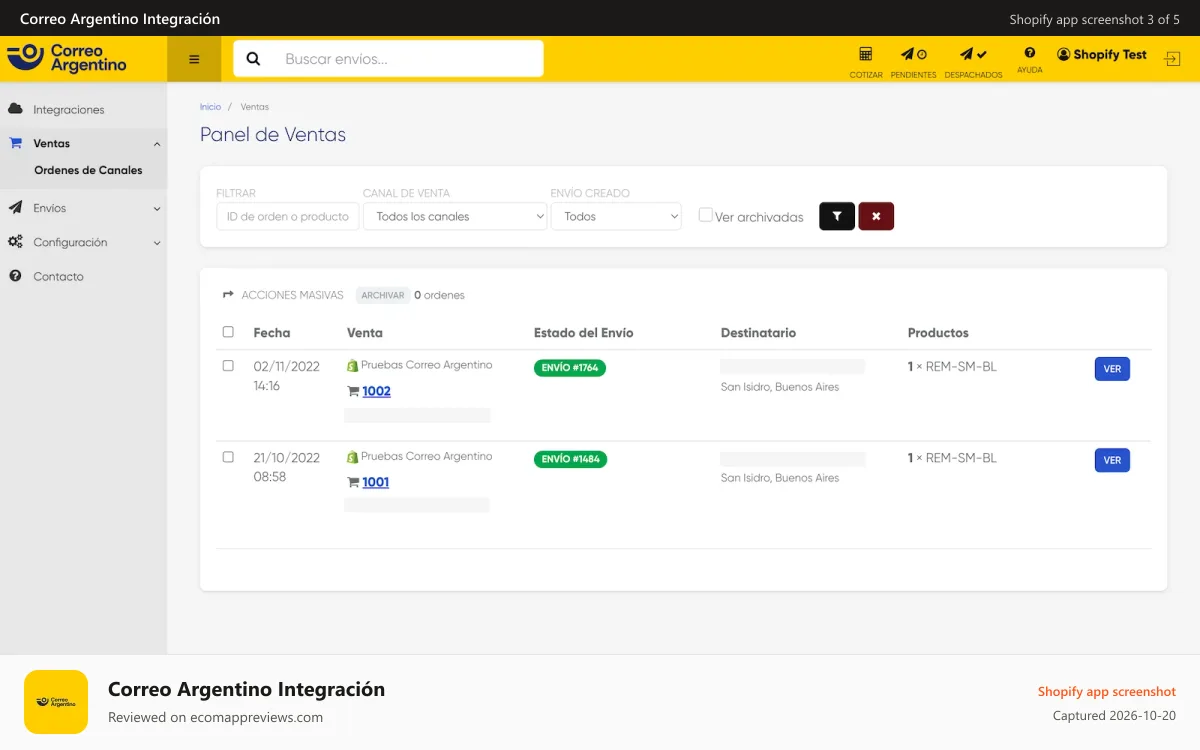Click the Ventas breadcrumb text
The height and width of the screenshot is (750, 1200).
(x=254, y=107)
